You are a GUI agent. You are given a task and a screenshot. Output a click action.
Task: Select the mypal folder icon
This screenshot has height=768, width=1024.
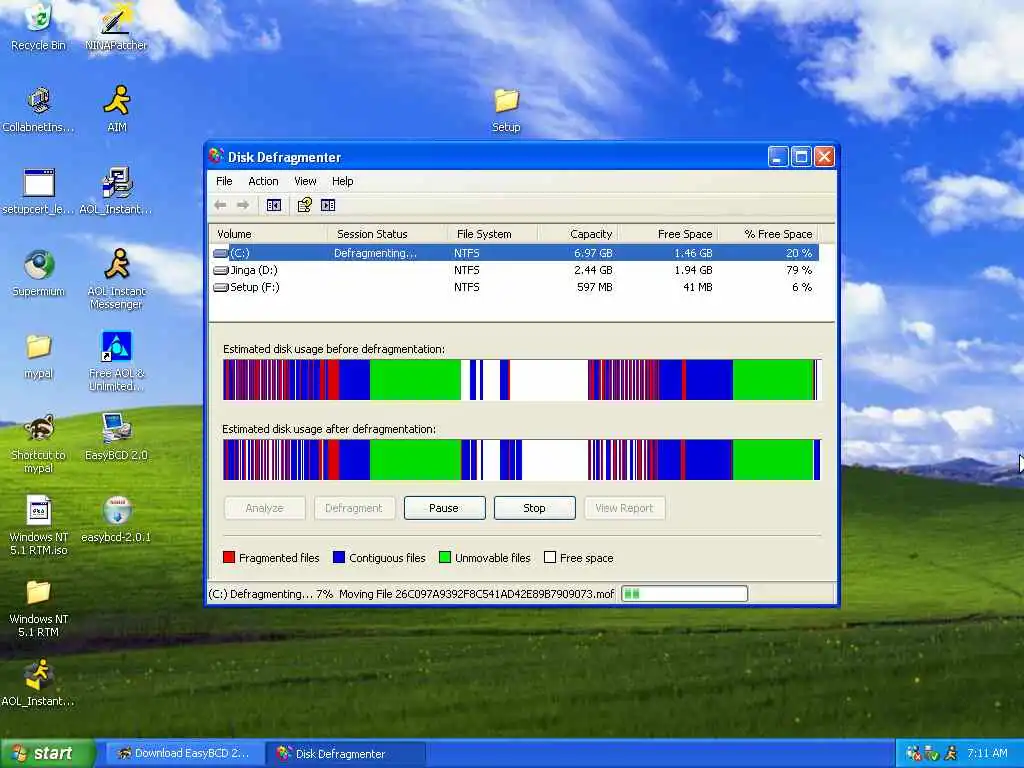coord(39,356)
